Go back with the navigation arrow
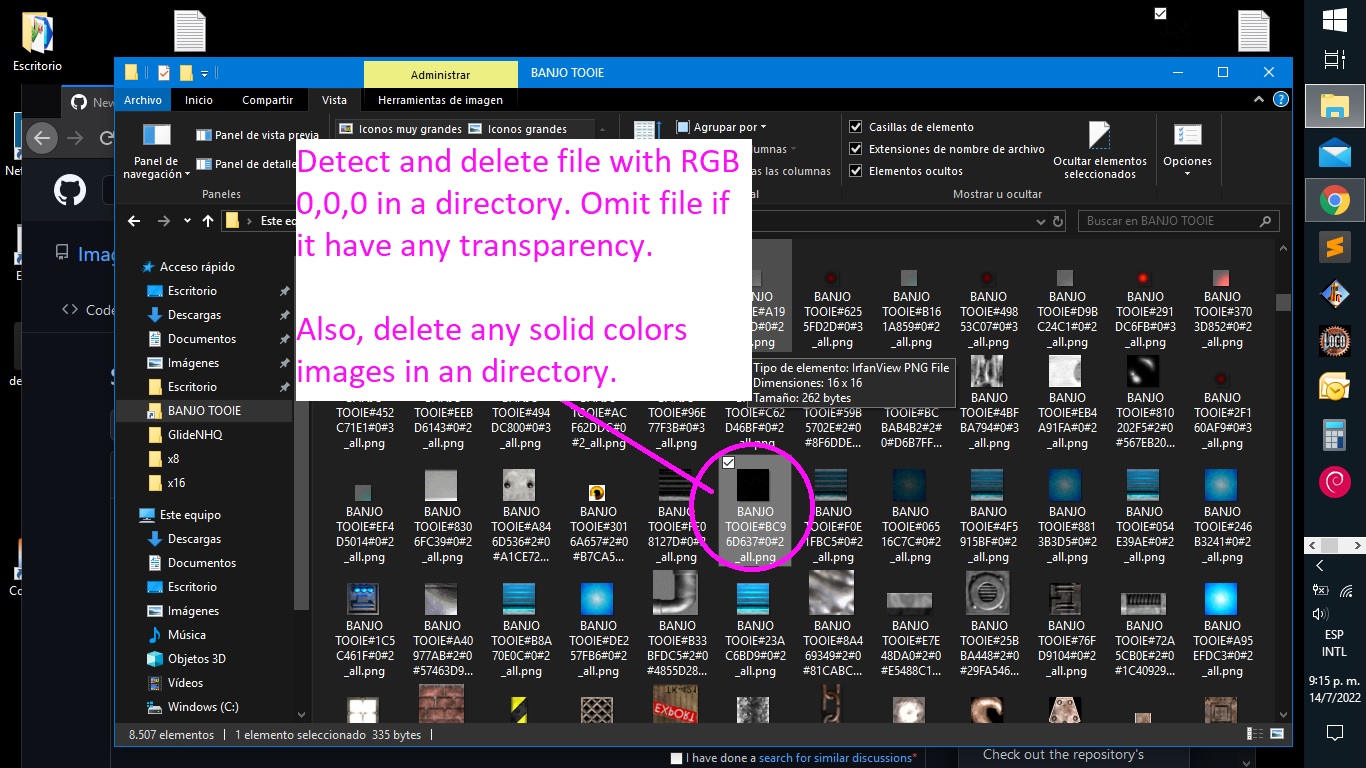The width and height of the screenshot is (1366, 768). click(133, 221)
